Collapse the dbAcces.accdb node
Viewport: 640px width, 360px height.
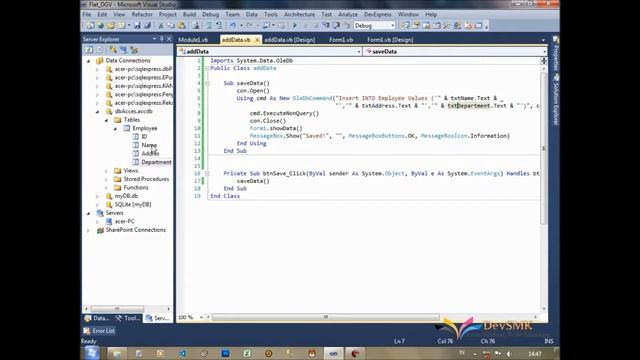pyautogui.click(x=98, y=111)
